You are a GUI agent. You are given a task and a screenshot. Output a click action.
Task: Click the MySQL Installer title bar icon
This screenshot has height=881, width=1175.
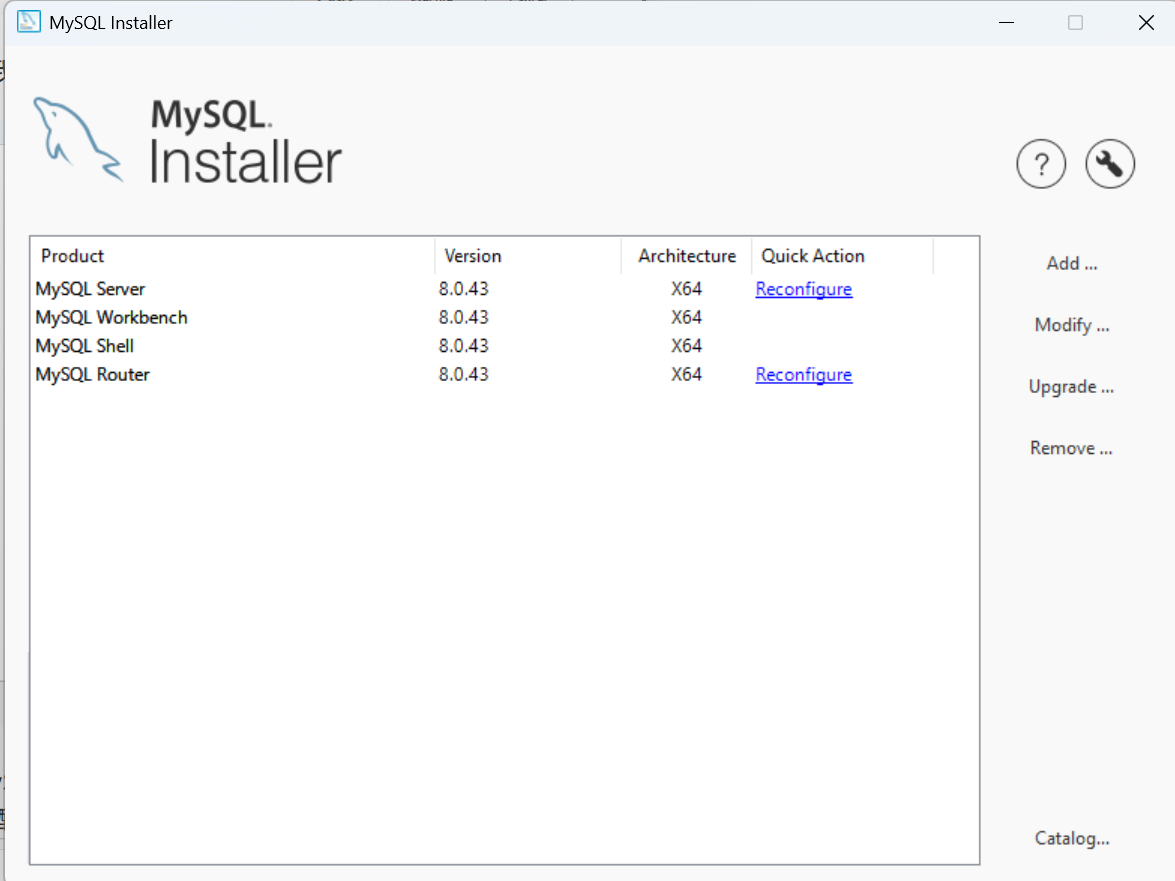28,22
